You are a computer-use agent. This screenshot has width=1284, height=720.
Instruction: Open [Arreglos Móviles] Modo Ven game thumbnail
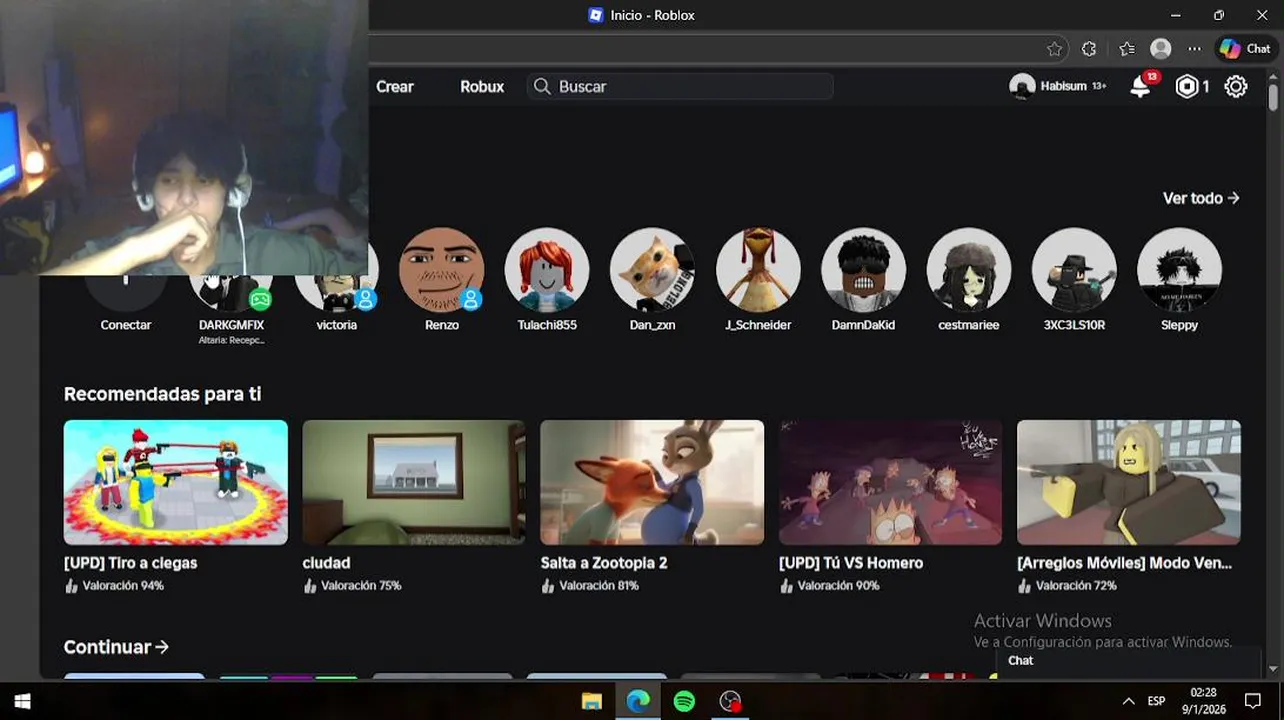pyautogui.click(x=1129, y=482)
